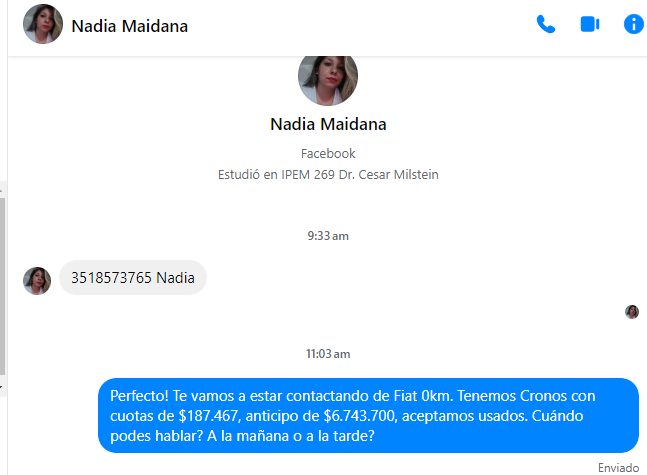The height and width of the screenshot is (475, 647).
Task: Click the scrollbar up arrow on the left edge
Action: tap(2, 190)
